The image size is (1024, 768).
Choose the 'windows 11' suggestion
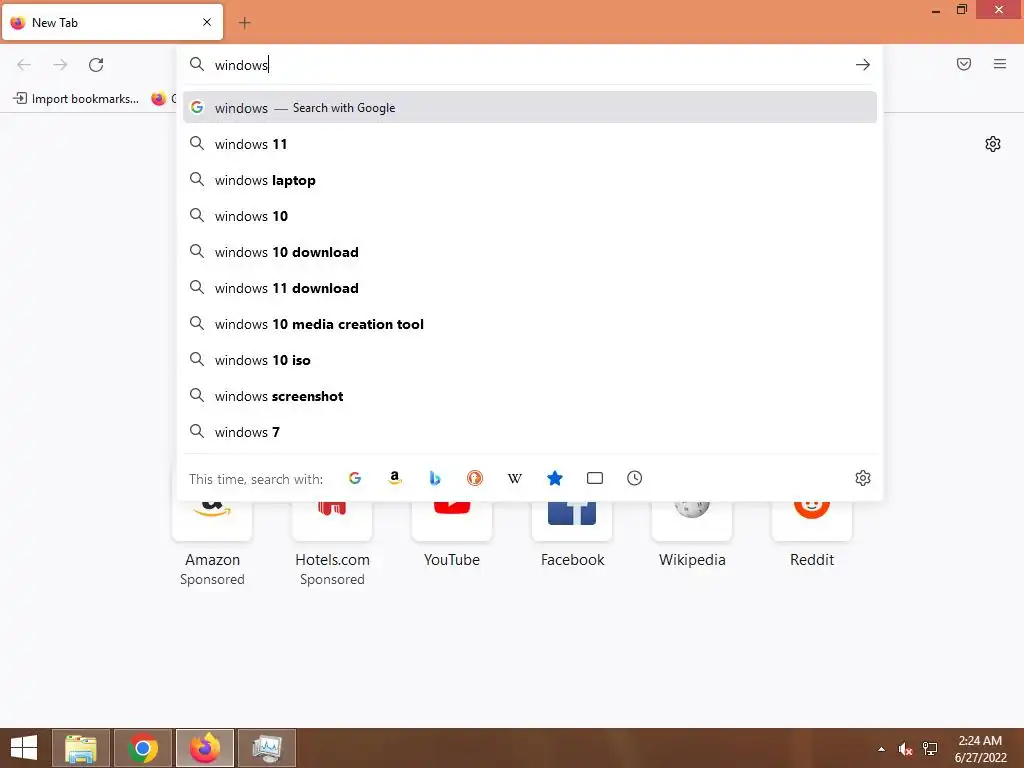[530, 144]
